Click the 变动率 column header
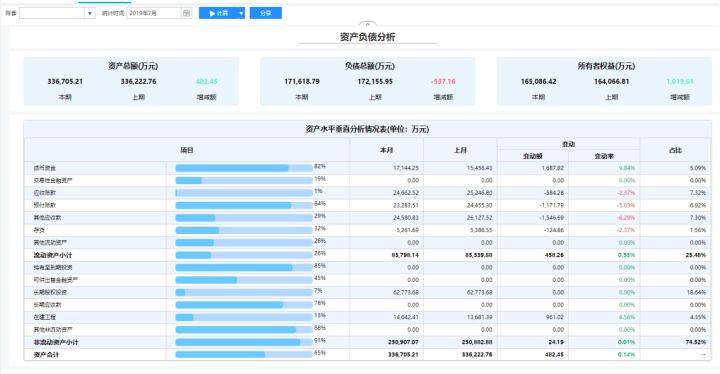This screenshot has width=720, height=374. point(604,156)
